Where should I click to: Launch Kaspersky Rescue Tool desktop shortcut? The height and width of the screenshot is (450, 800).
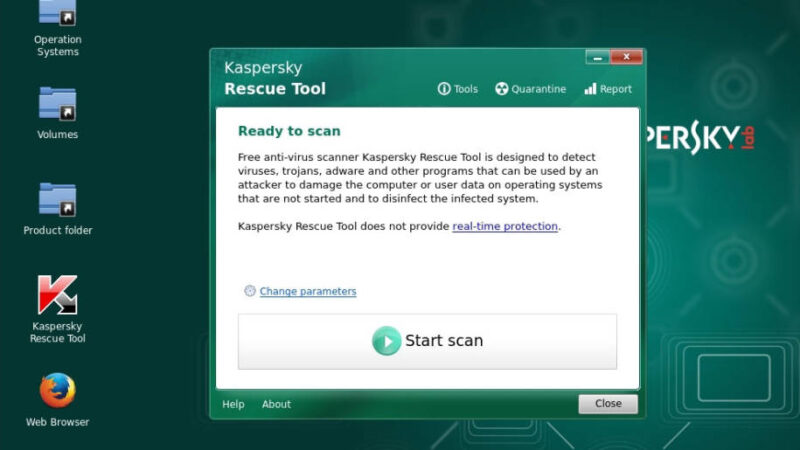coord(57,296)
